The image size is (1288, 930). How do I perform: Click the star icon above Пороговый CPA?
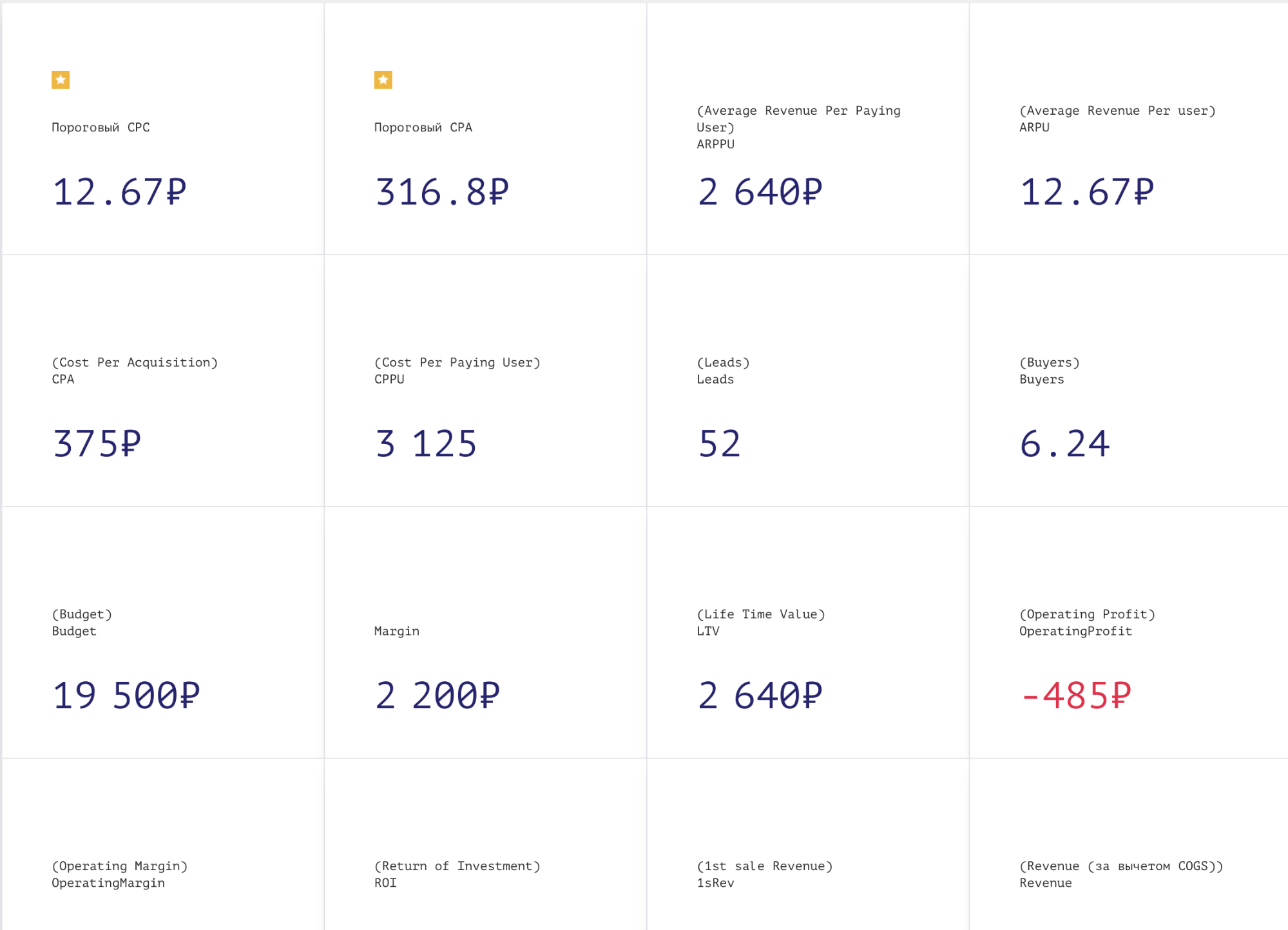coord(383,80)
